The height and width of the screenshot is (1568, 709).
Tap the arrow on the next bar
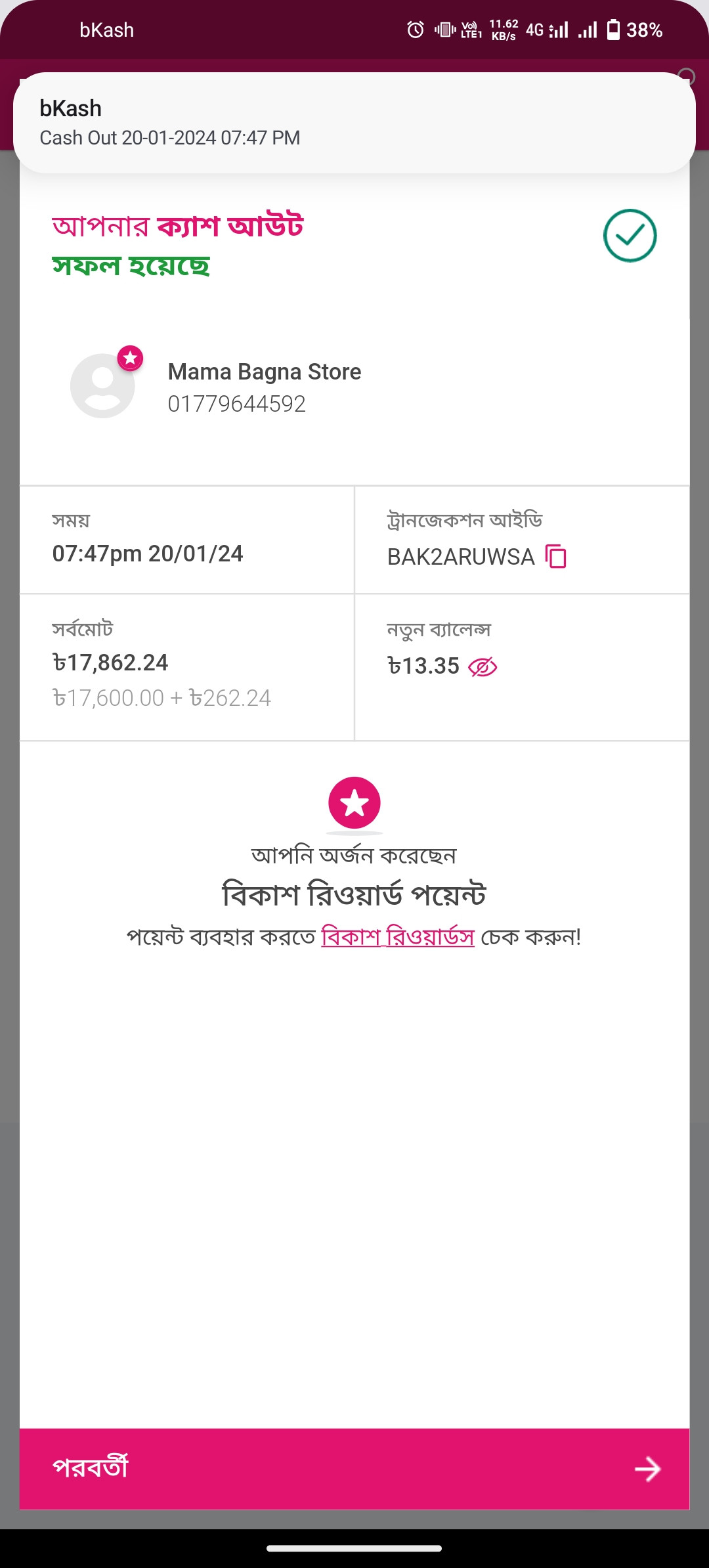point(648,1469)
